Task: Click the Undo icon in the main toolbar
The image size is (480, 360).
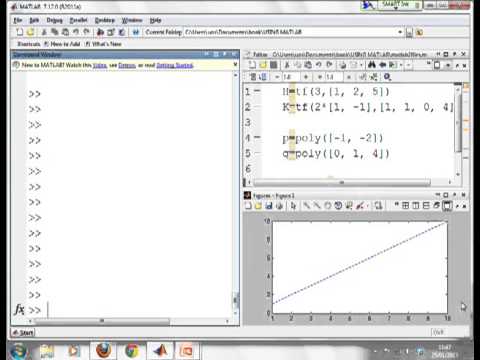Action: pyautogui.click(x=76, y=32)
